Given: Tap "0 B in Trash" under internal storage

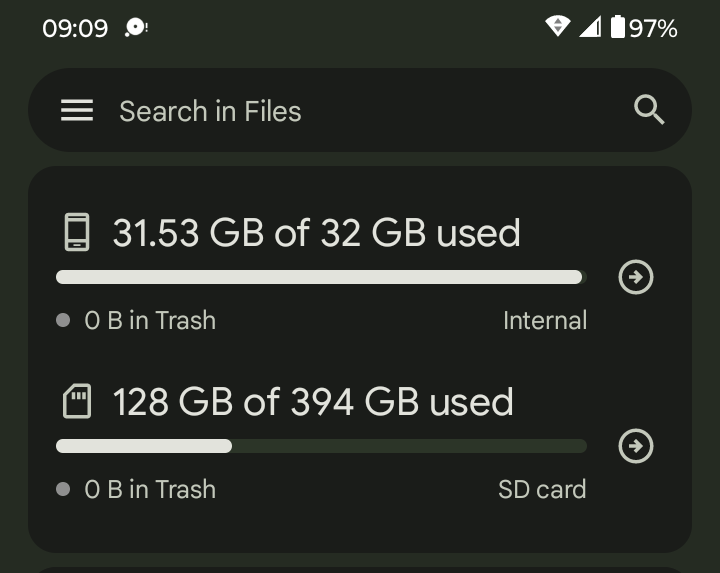Looking at the screenshot, I should 149,321.
